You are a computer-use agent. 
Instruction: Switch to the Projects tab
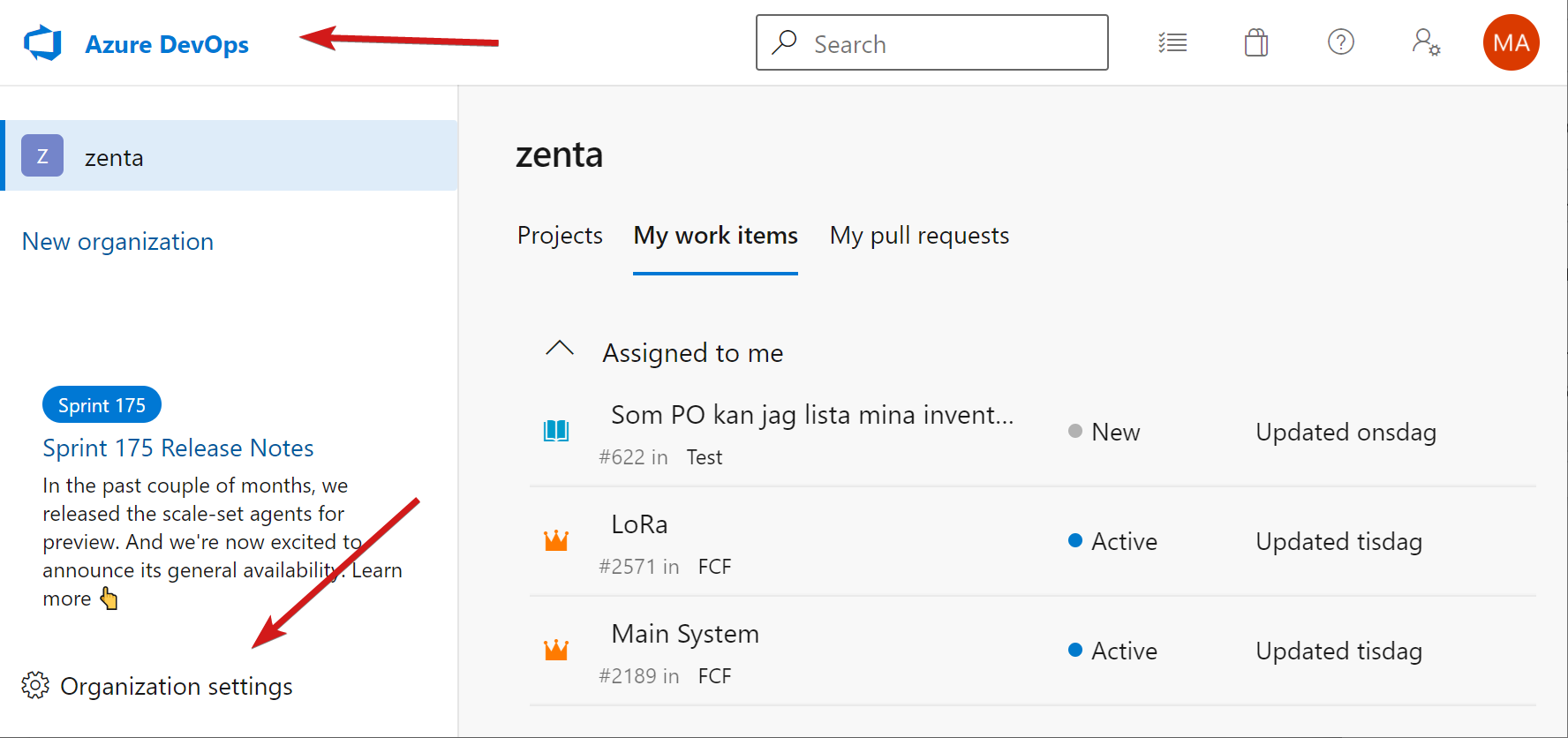click(560, 236)
